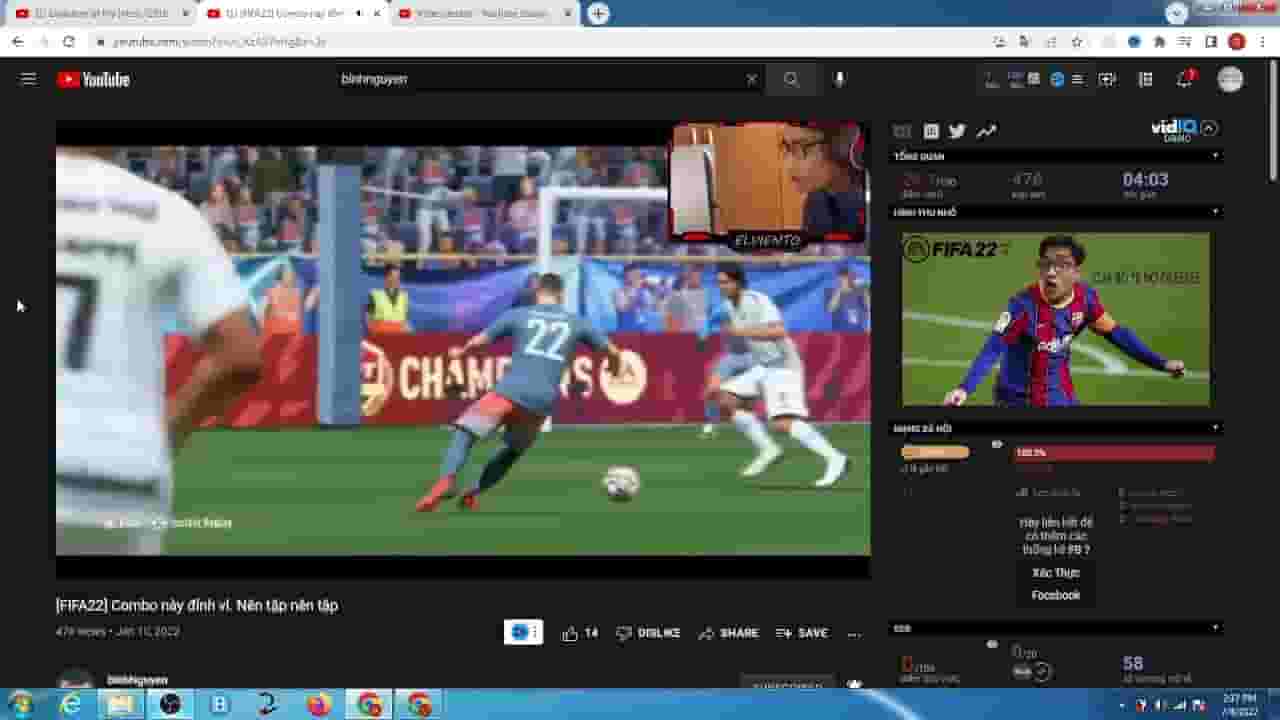
Task: Click the first vidIQ panel icon
Action: [x=902, y=131]
